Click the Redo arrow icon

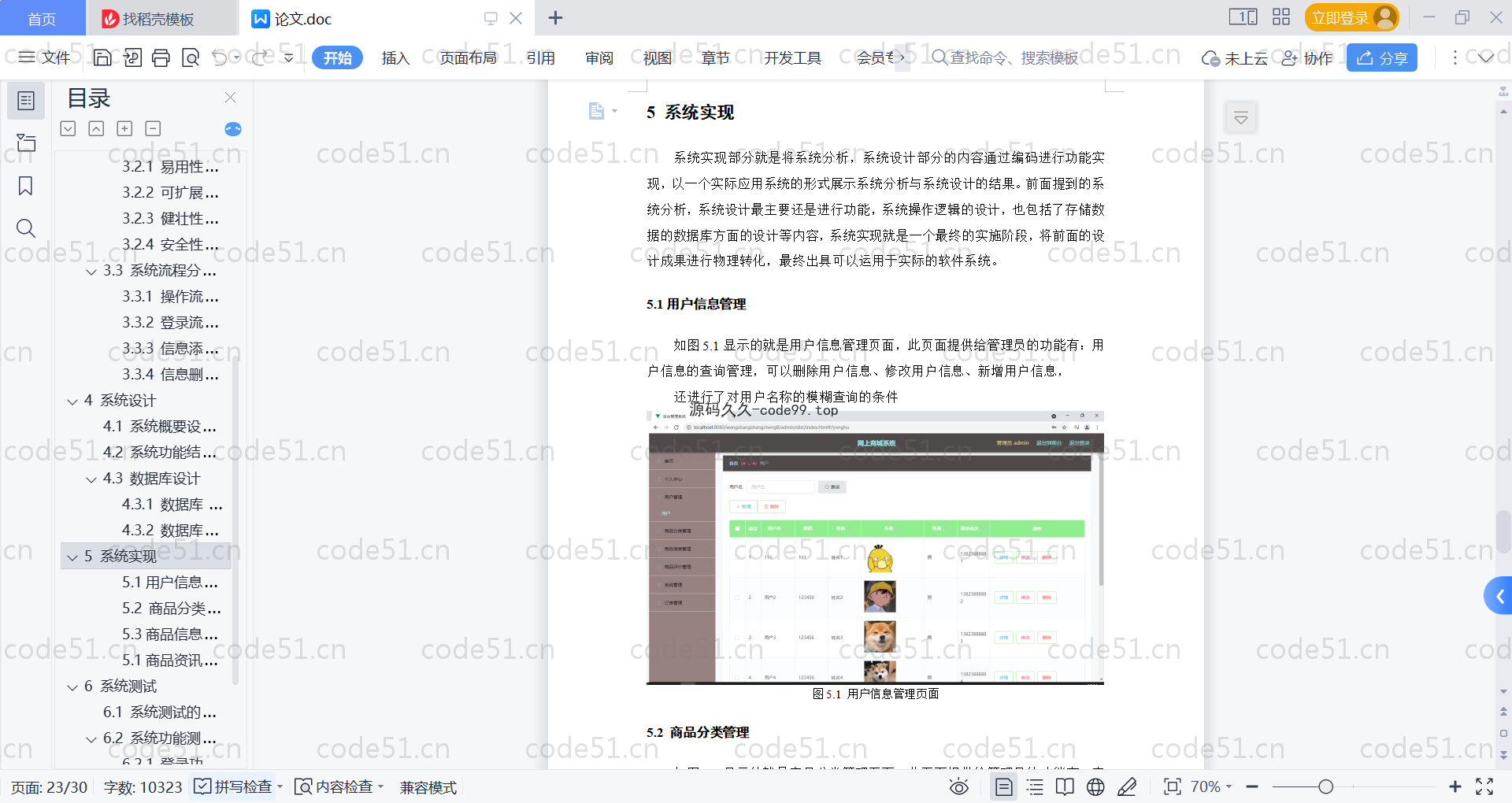pyautogui.click(x=259, y=57)
